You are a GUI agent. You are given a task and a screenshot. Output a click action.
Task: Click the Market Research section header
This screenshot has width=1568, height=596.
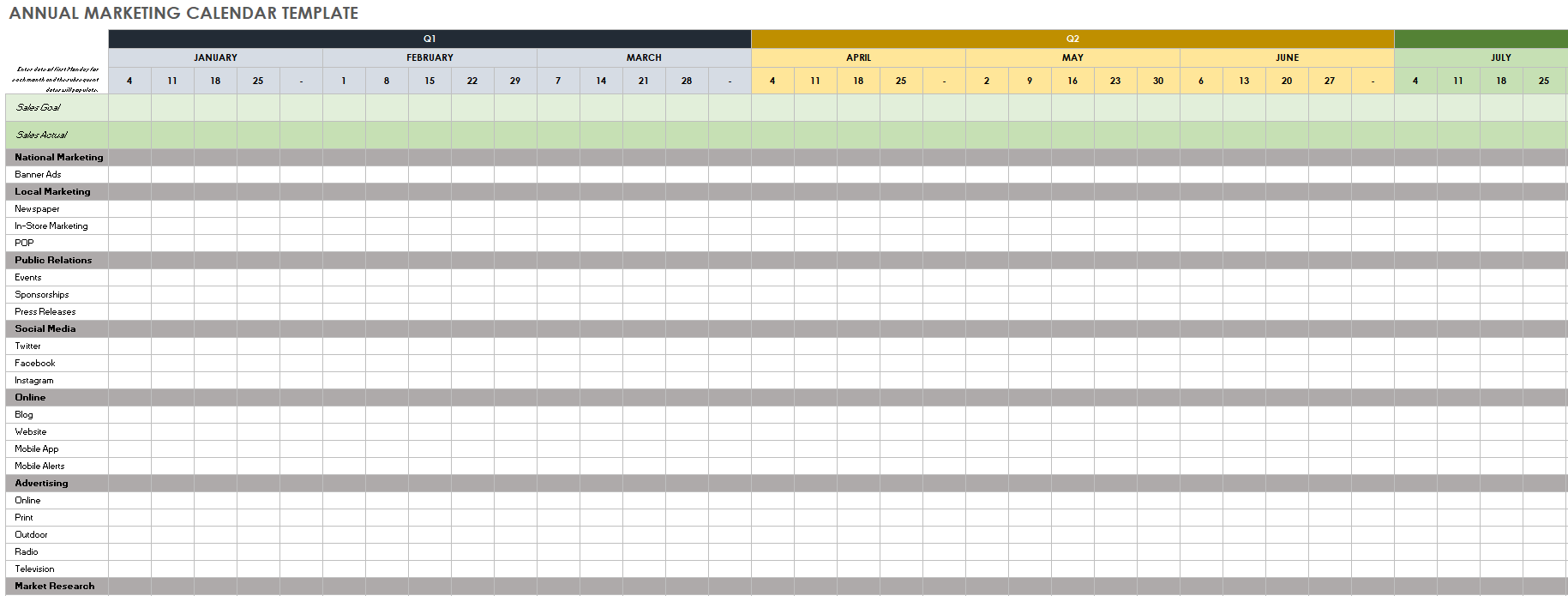[55, 586]
